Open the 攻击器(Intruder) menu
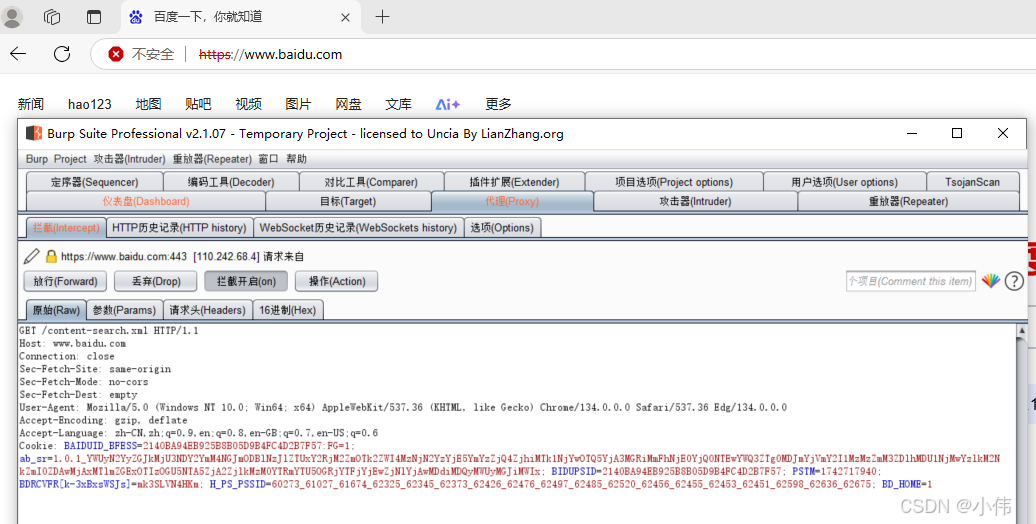The height and width of the screenshot is (524, 1036). 130,159
